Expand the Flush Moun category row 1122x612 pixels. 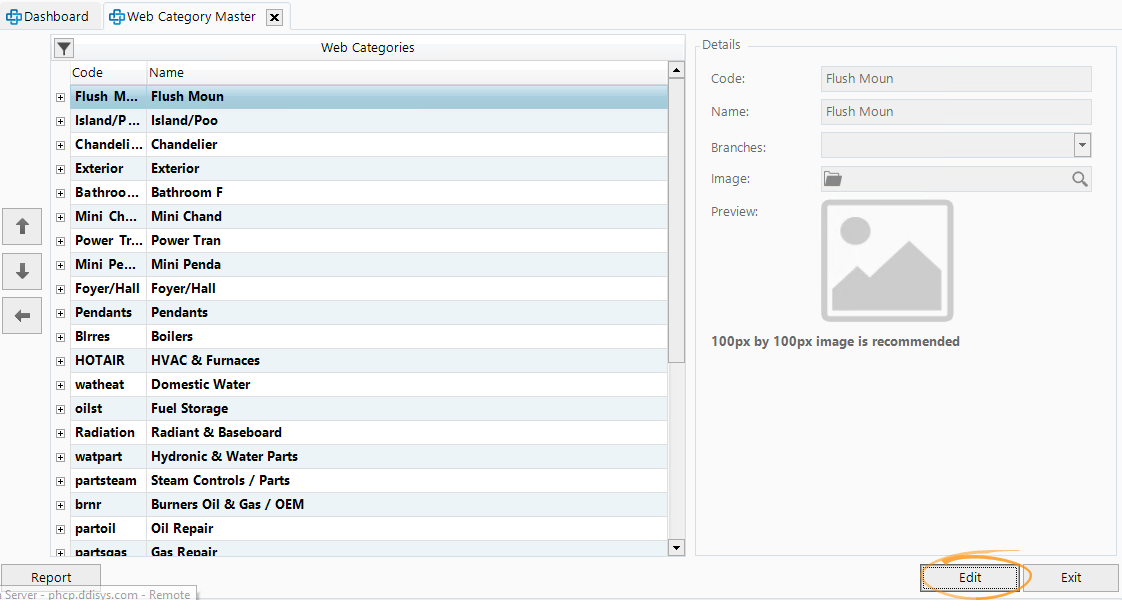pos(60,97)
